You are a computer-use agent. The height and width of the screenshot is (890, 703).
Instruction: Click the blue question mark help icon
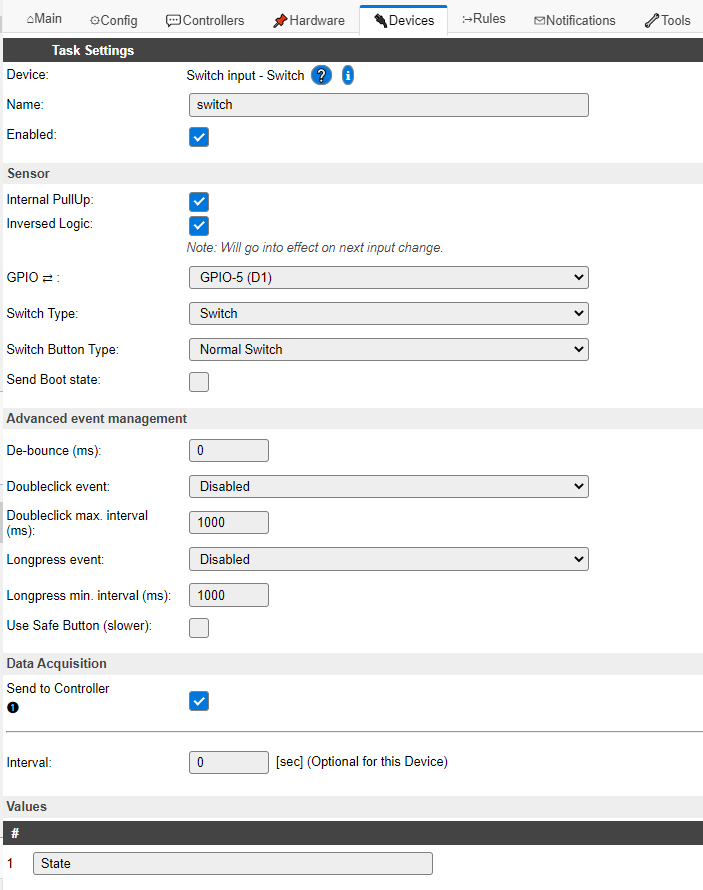(321, 76)
